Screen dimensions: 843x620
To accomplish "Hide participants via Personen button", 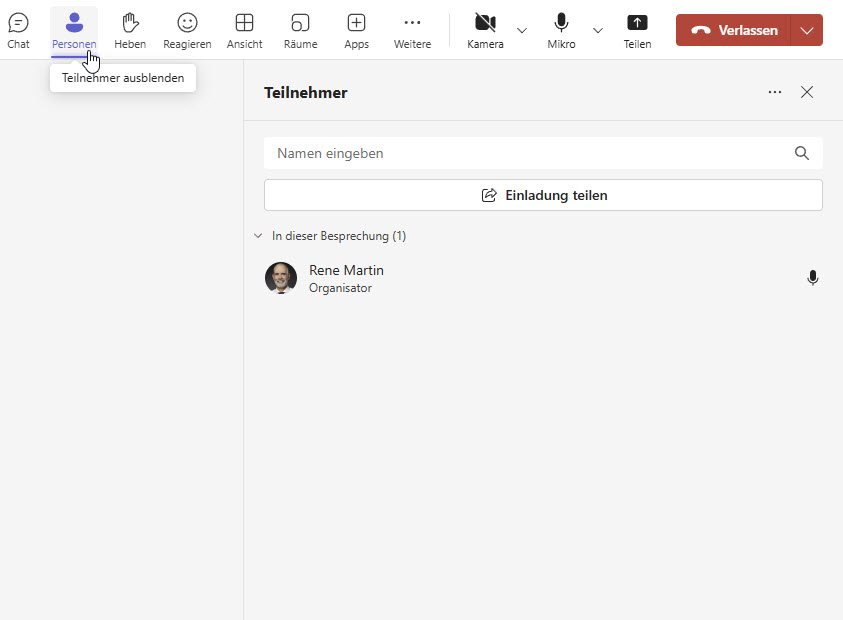I will 74,31.
